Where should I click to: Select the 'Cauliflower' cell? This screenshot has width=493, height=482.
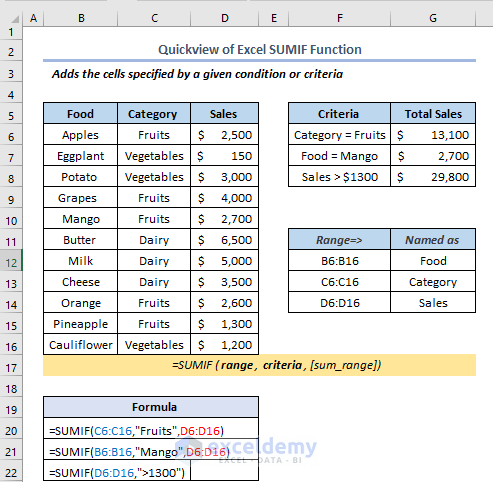point(80,345)
